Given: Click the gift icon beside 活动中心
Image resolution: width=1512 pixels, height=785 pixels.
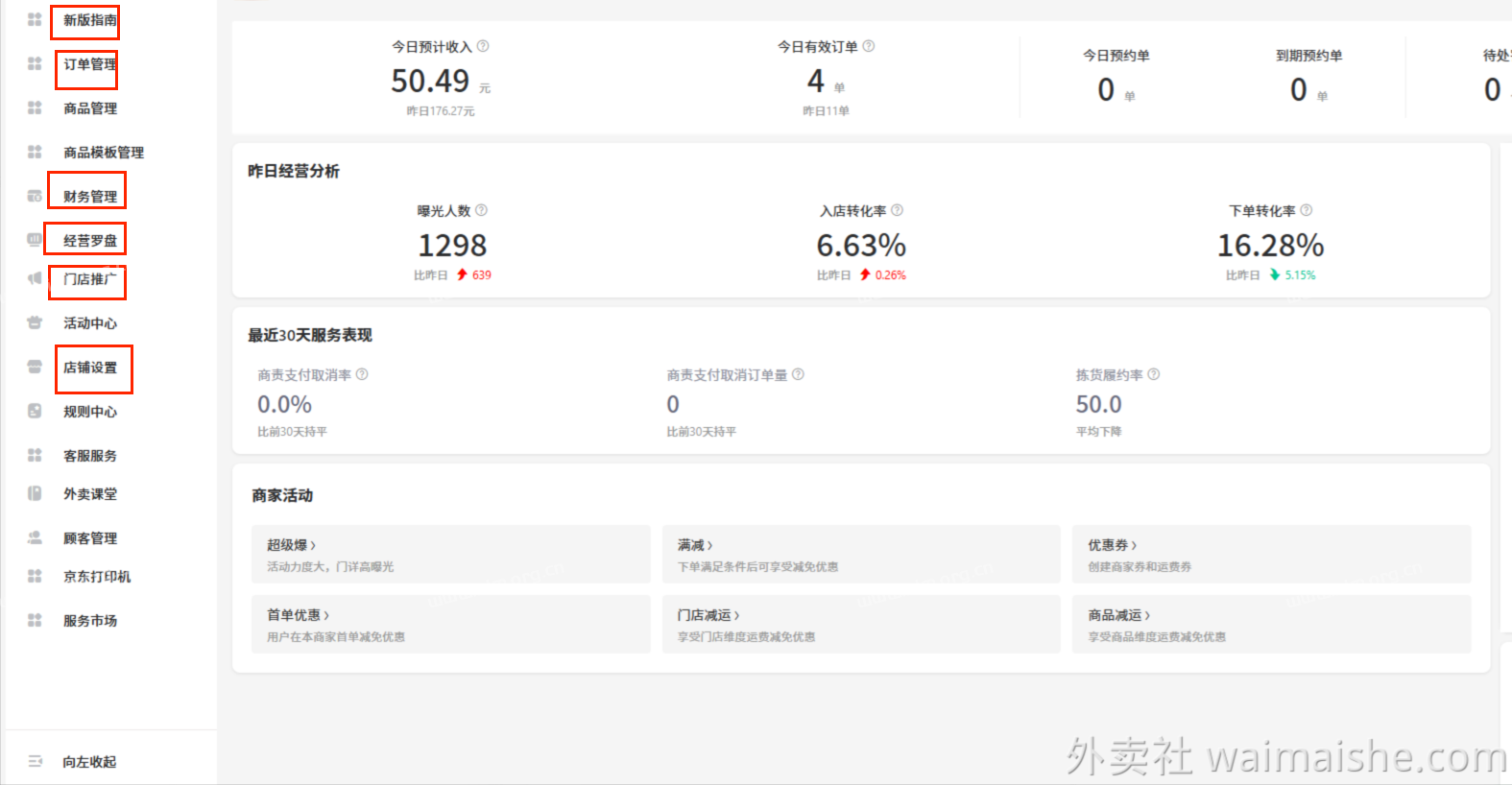Looking at the screenshot, I should 35,322.
